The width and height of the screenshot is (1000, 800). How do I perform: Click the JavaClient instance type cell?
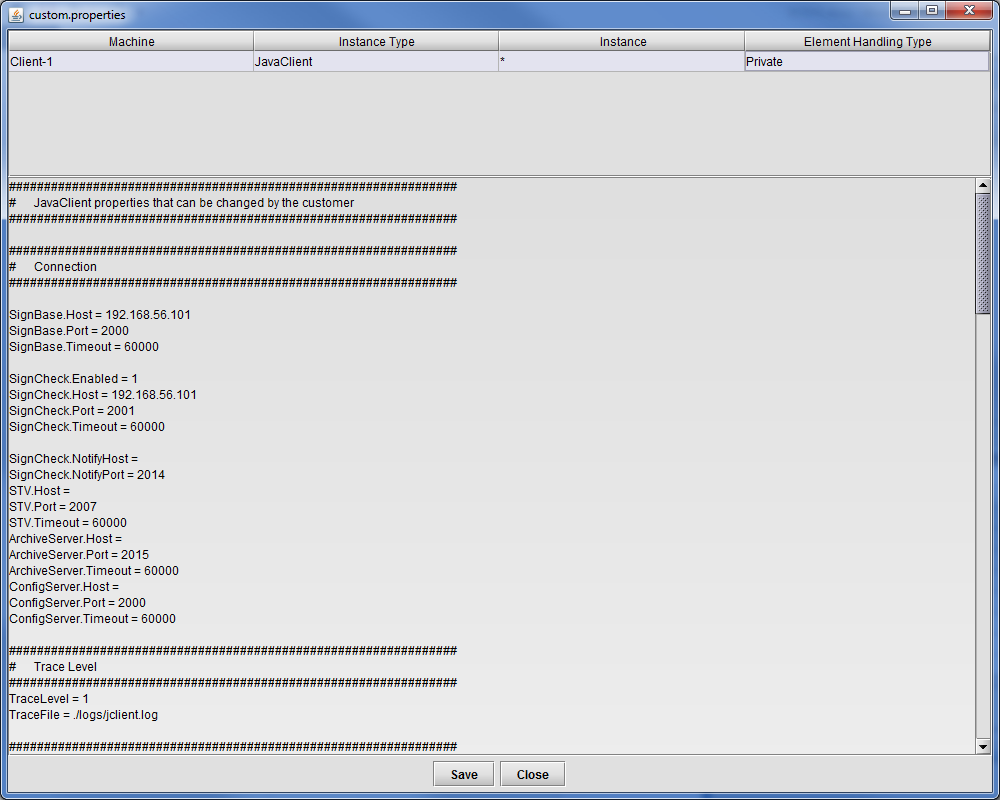pos(376,61)
